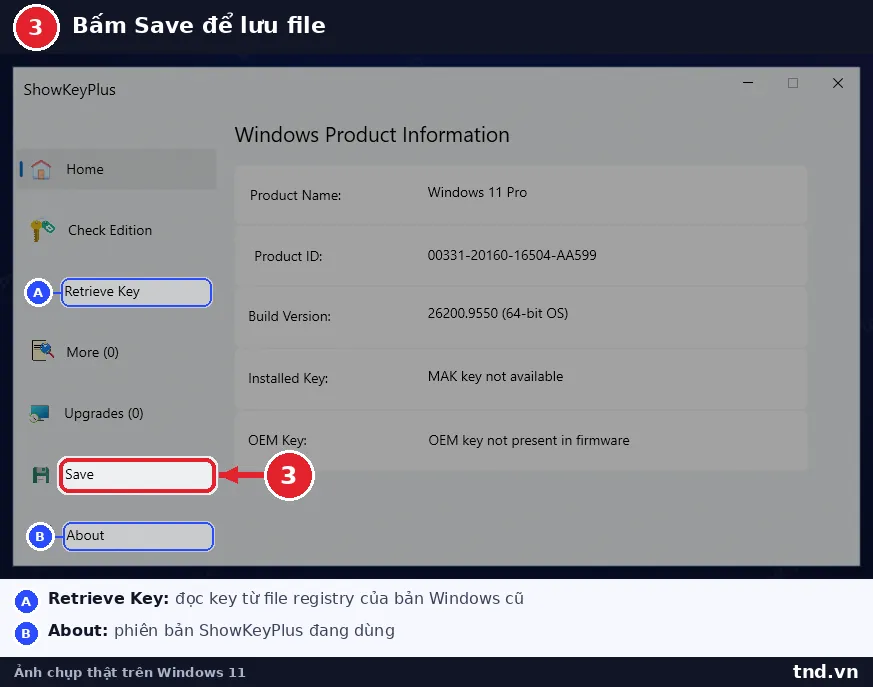Click build version 26200.9550 (64-bit OS)
873x687 pixels.
click(x=498, y=313)
